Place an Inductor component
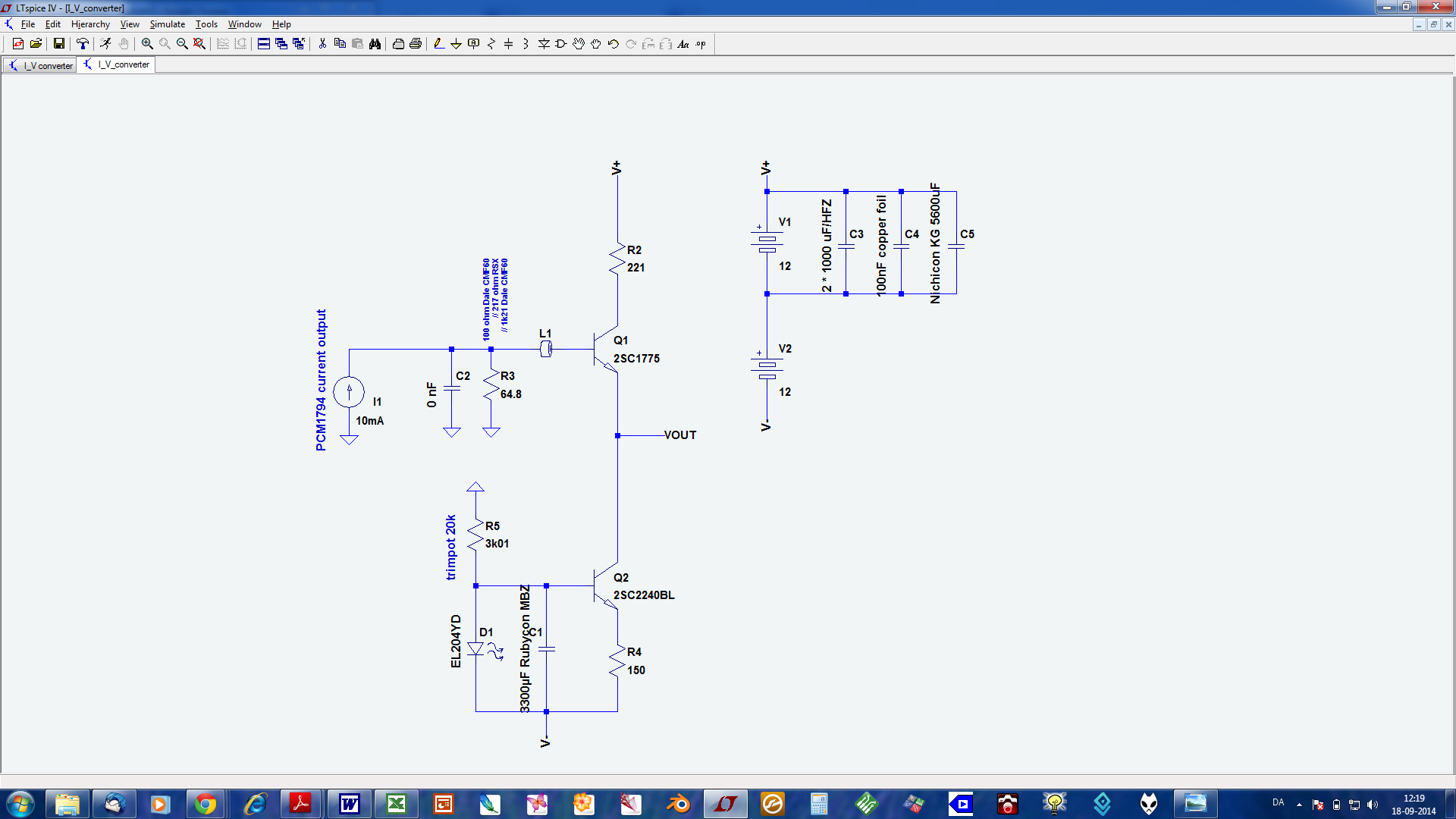1456x819 pixels. pos(526,44)
